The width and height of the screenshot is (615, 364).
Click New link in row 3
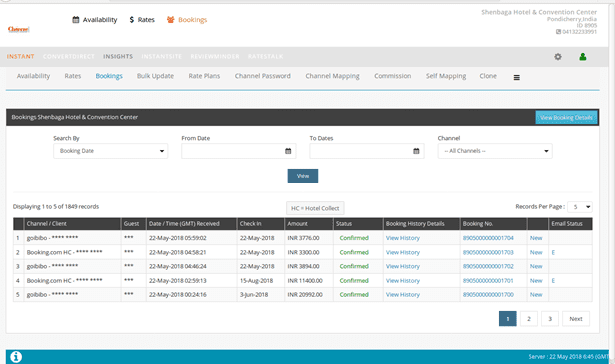(536, 266)
